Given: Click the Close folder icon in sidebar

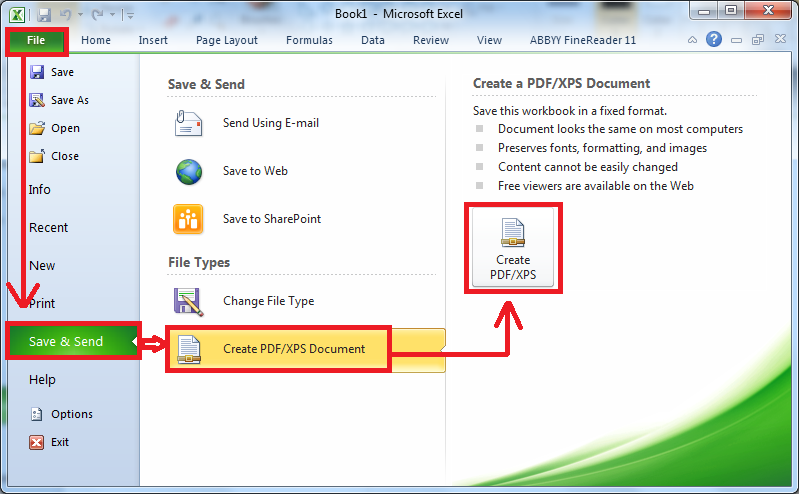Looking at the screenshot, I should coord(37,156).
